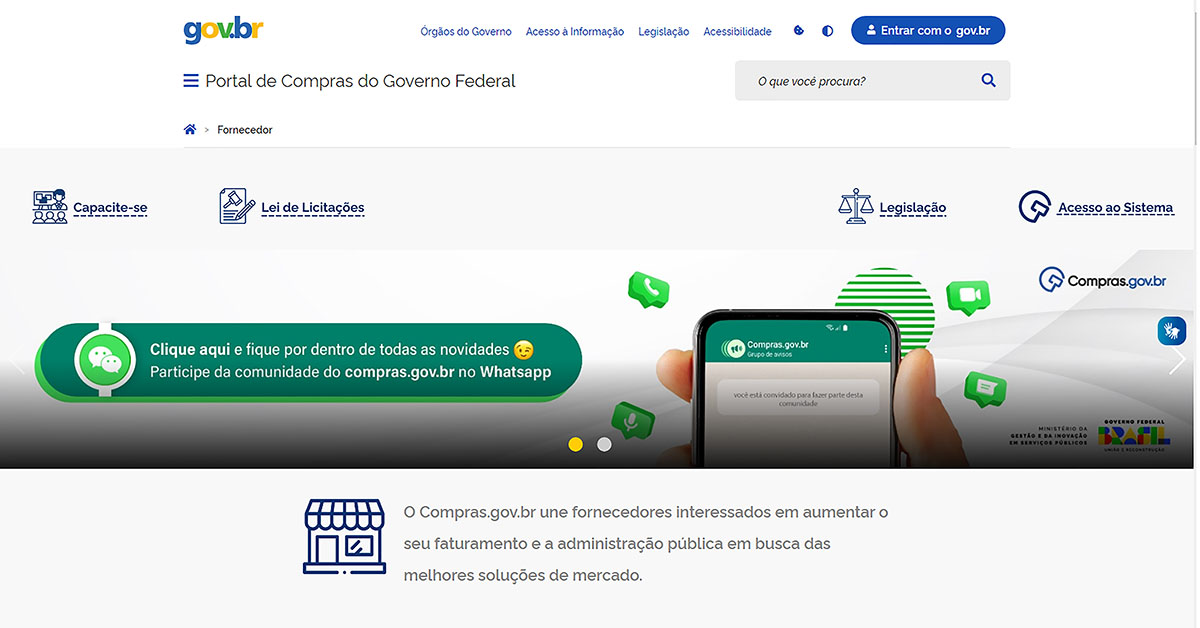Open the hamburger menu icon
The height and width of the screenshot is (628, 1200).
pyautogui.click(x=191, y=81)
